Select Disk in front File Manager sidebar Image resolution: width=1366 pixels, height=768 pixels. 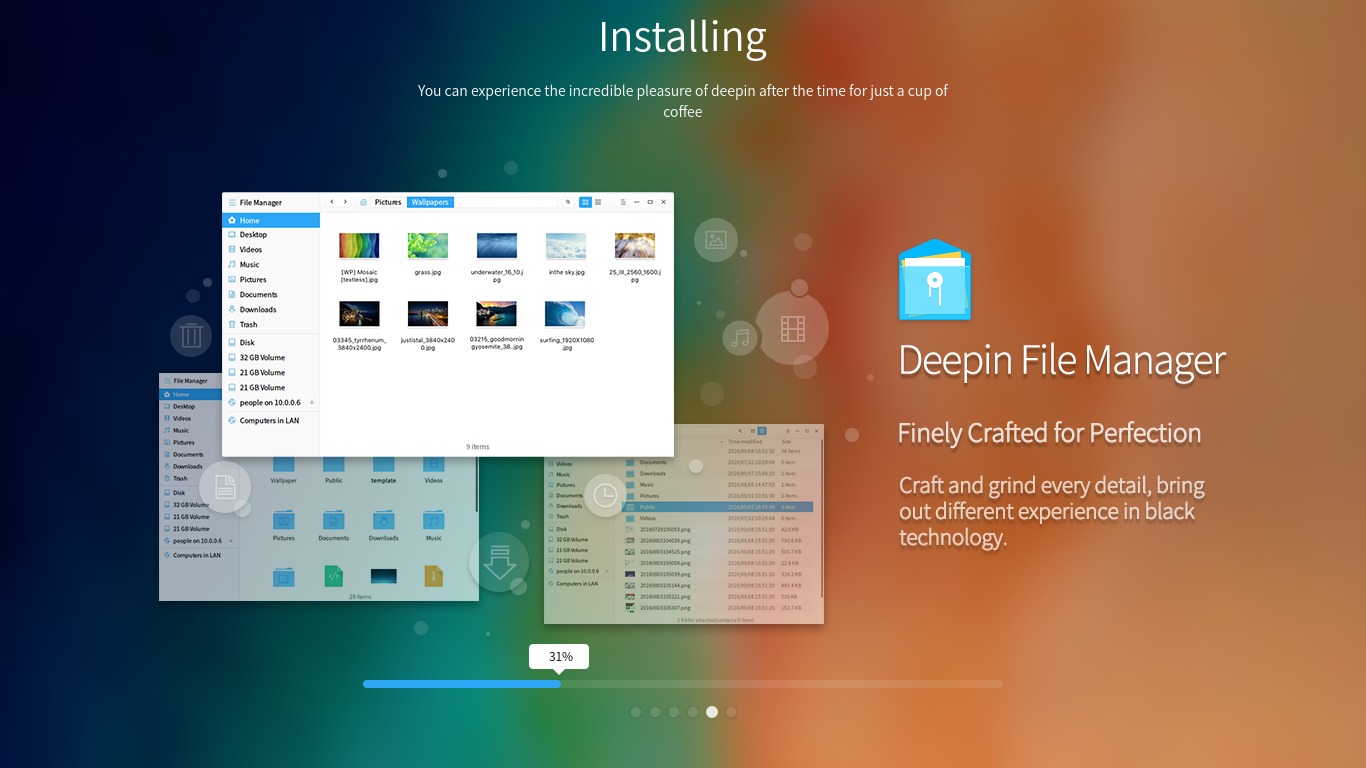pyautogui.click(x=271, y=343)
